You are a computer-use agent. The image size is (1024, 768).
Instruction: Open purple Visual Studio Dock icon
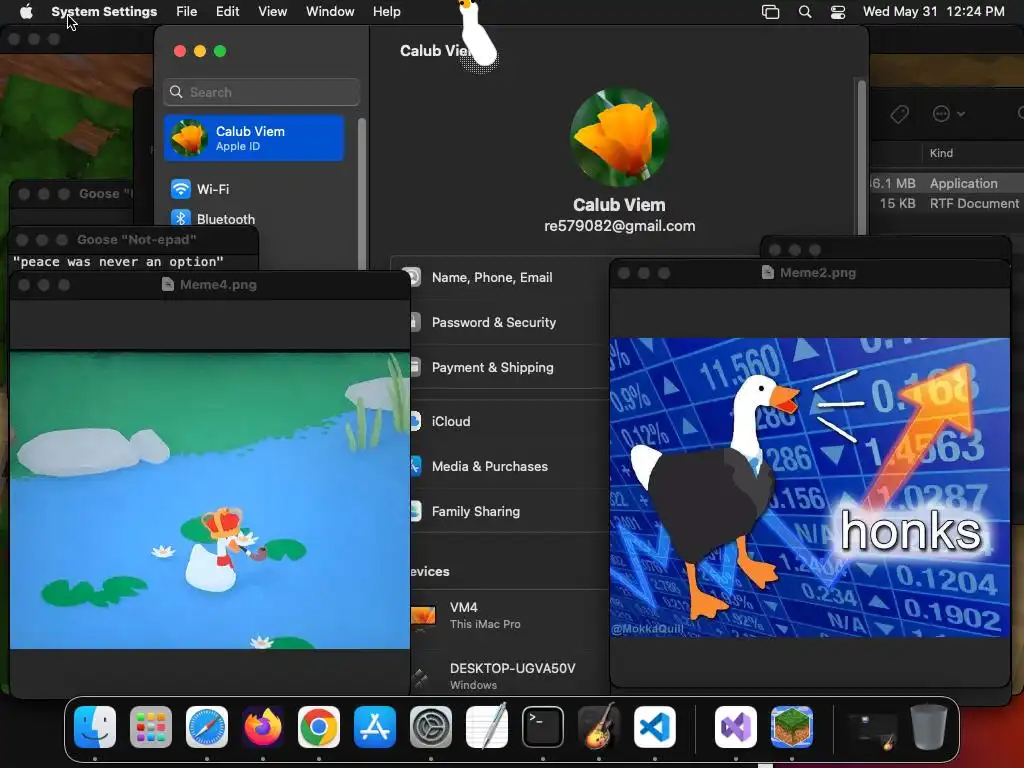[736, 727]
